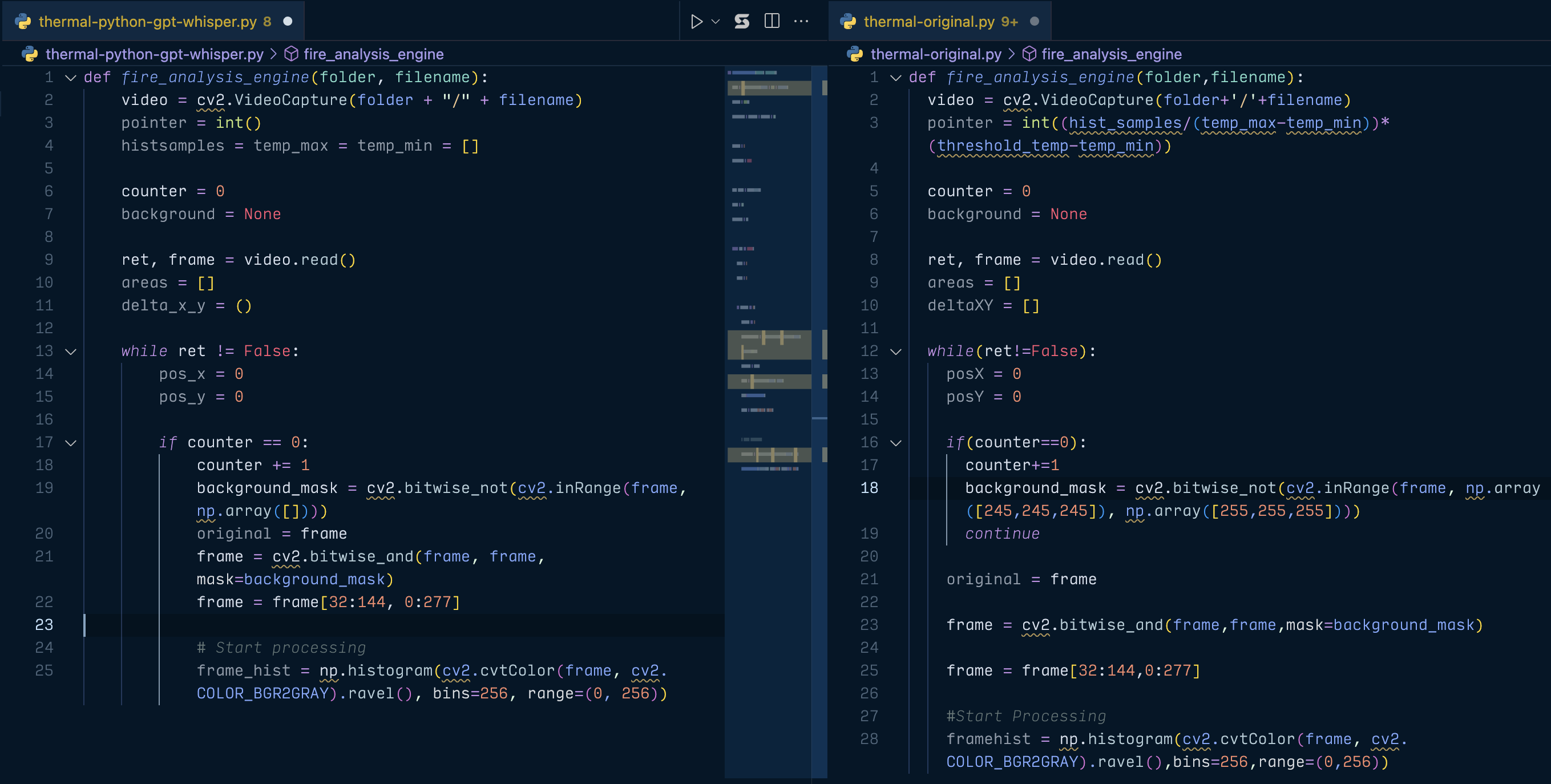Run the Python file with play button
Image resolution: width=1551 pixels, height=784 pixels.
point(696,22)
